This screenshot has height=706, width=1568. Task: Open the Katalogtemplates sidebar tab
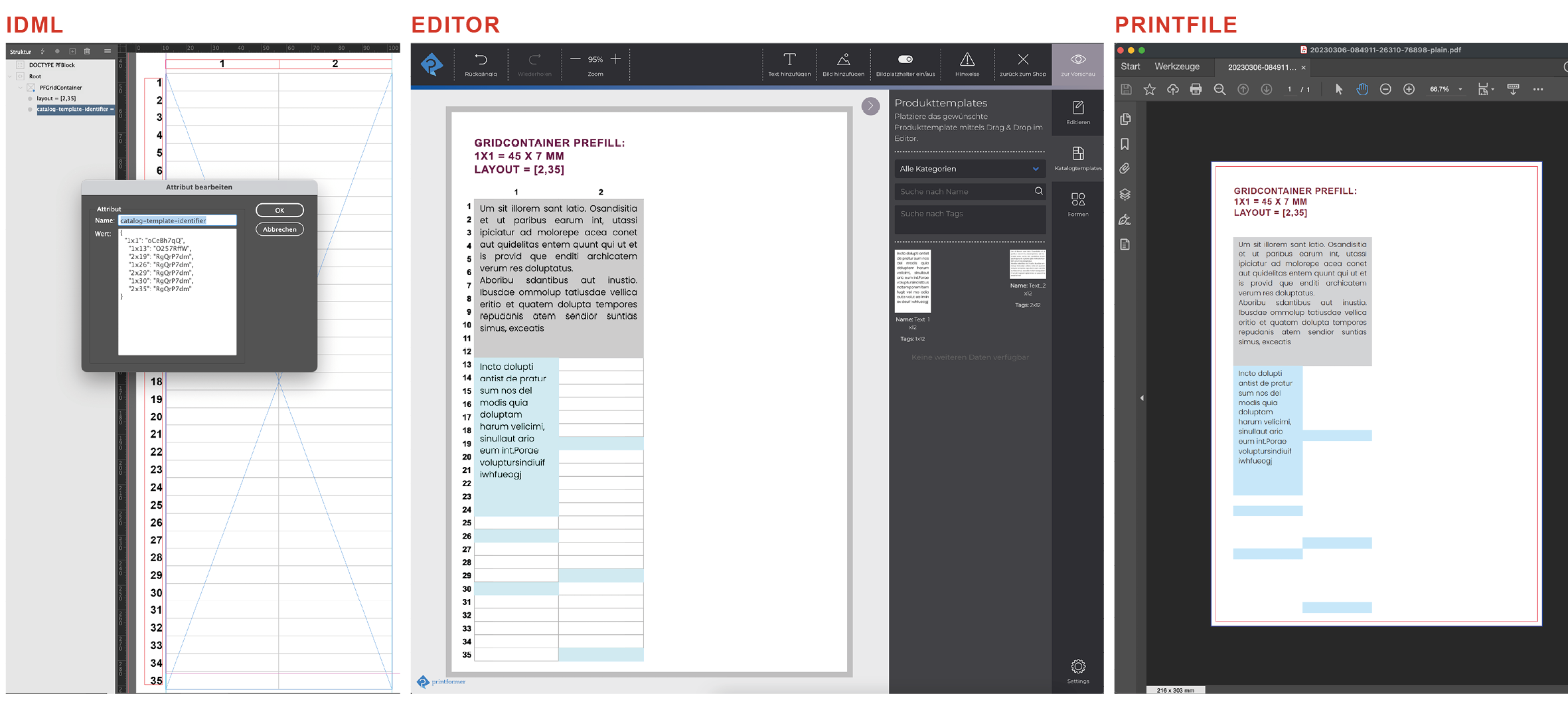(x=1077, y=157)
